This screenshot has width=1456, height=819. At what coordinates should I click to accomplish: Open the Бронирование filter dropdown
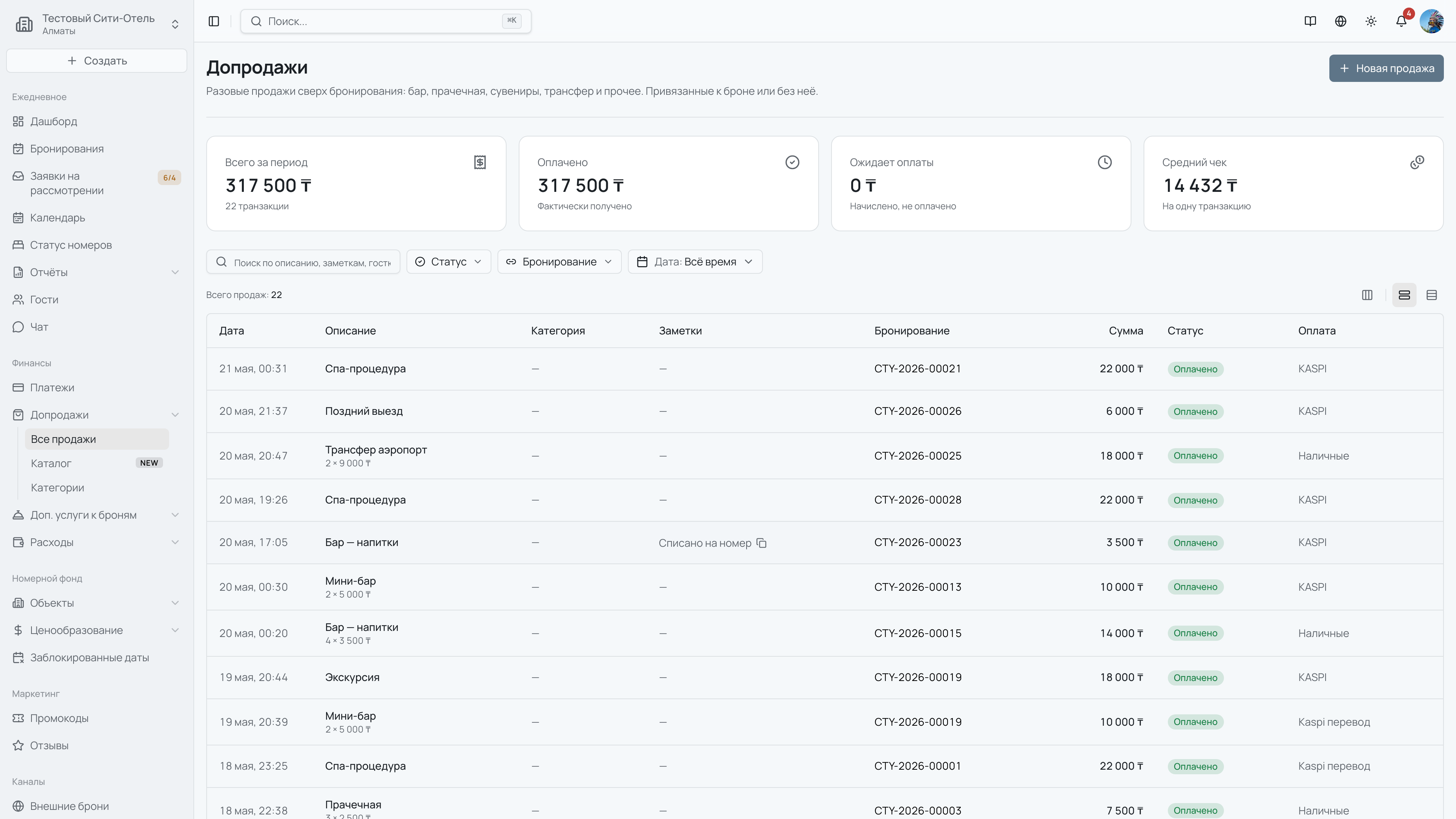[x=559, y=262]
